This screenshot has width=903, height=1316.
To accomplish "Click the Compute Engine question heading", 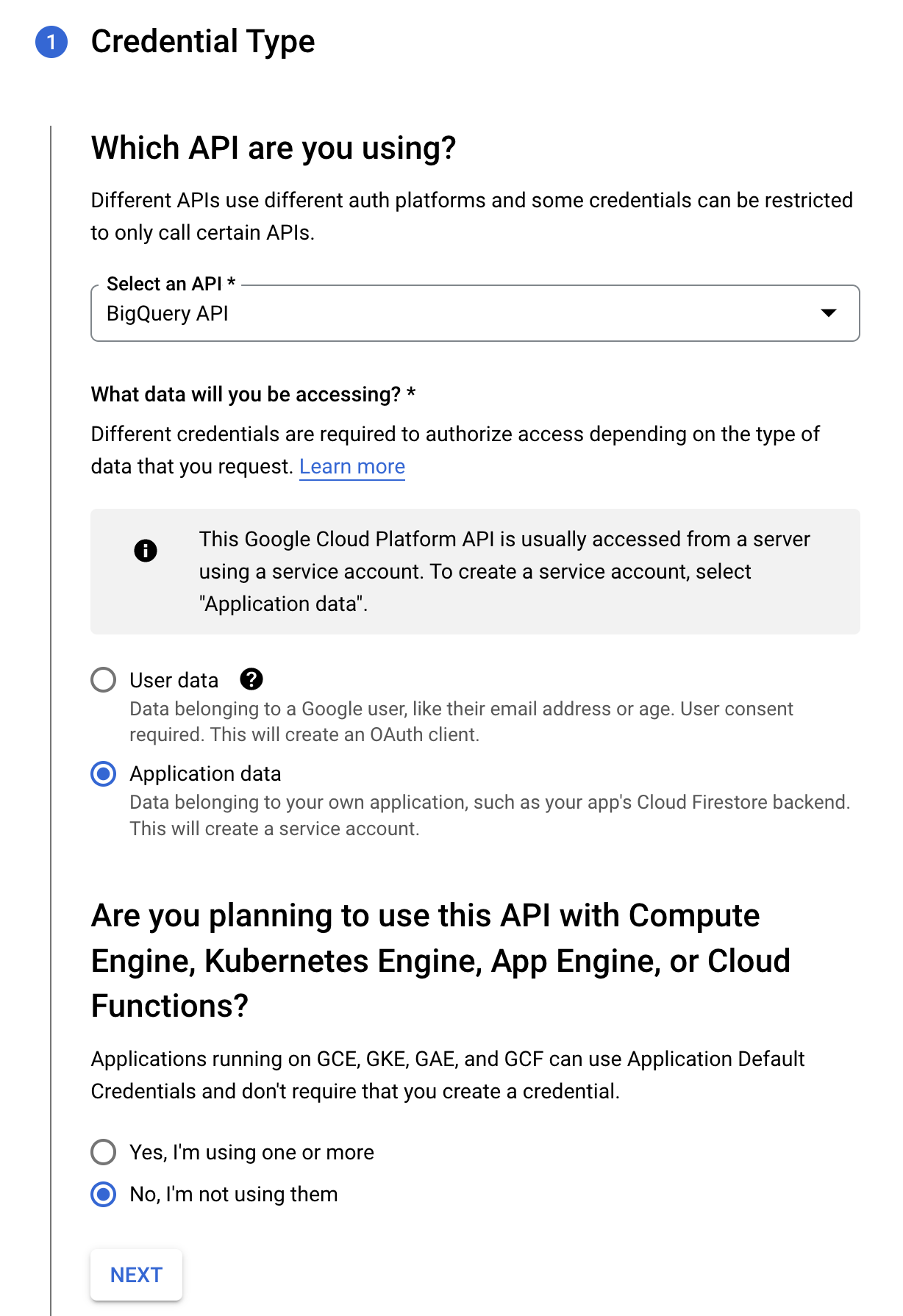I will click(441, 960).
